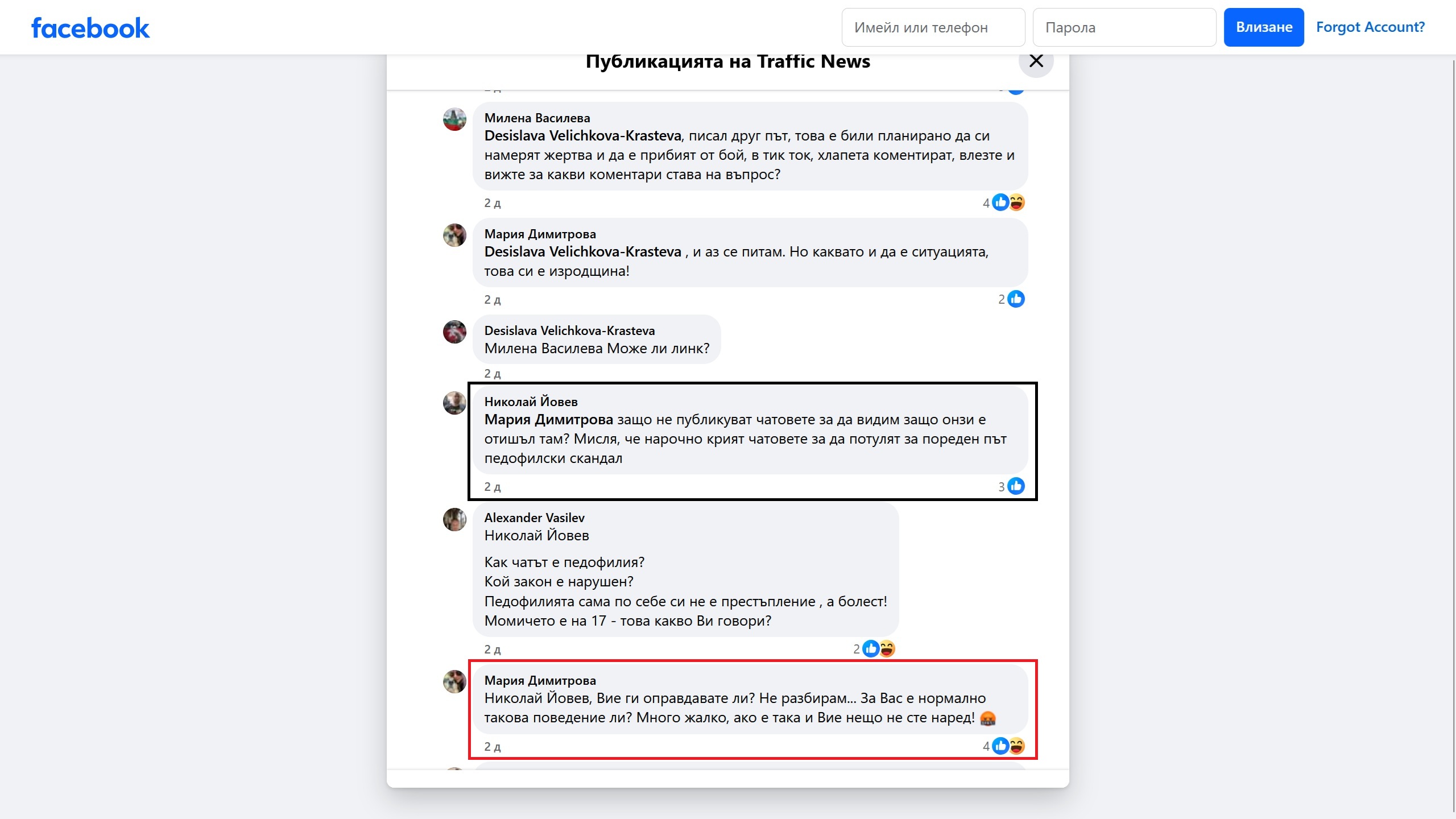Open author name Мария Димитрова above оправдавате comment
This screenshot has height=819, width=1456.
[x=540, y=681]
